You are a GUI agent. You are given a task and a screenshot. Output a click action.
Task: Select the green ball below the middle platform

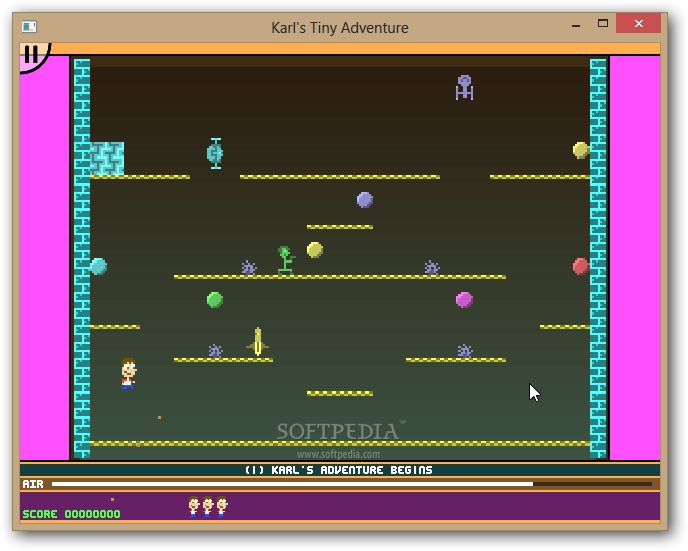click(x=215, y=300)
